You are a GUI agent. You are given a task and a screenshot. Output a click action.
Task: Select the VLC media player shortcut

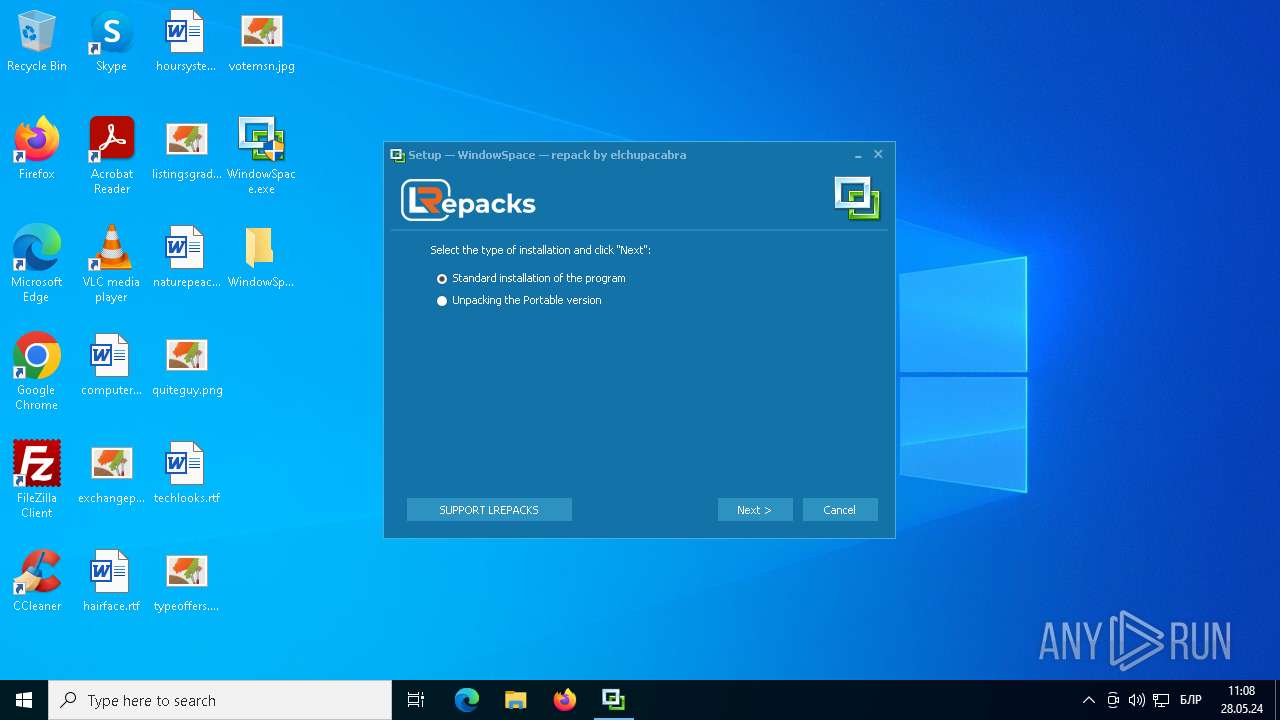click(x=111, y=264)
